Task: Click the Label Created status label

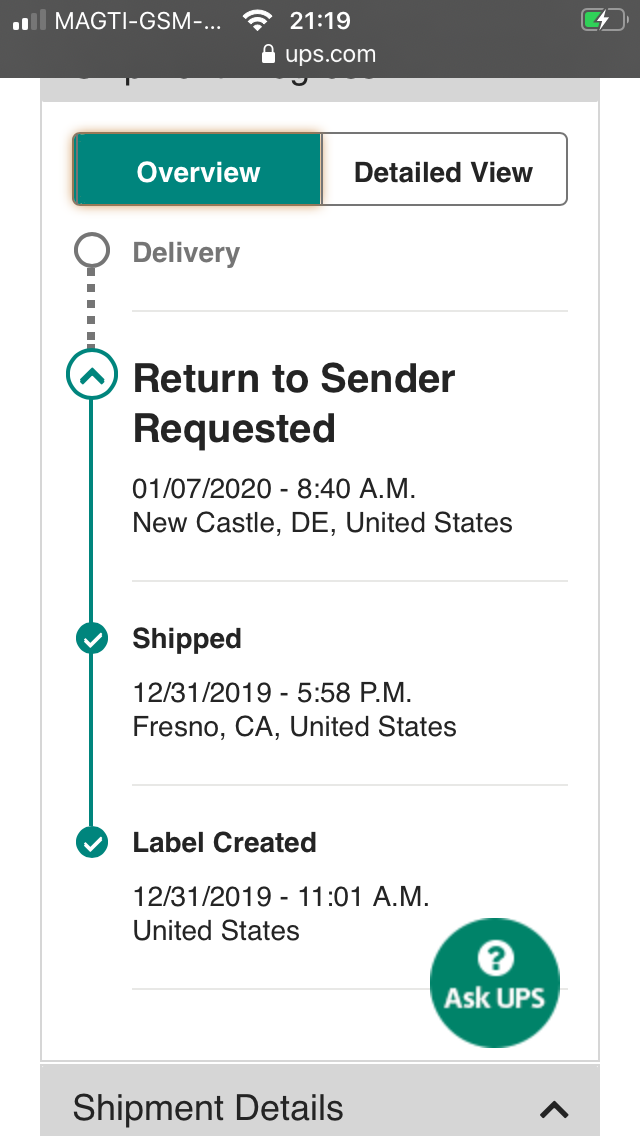Action: [224, 843]
